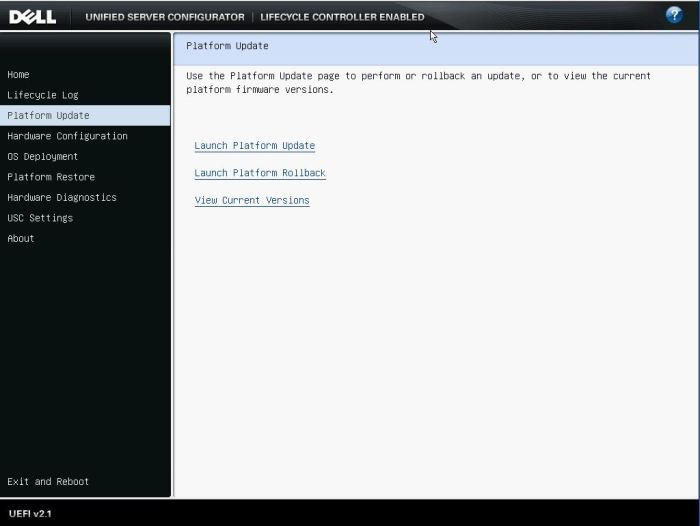Choose Platform Restore in the sidebar
This screenshot has height=526, width=700.
(x=51, y=177)
